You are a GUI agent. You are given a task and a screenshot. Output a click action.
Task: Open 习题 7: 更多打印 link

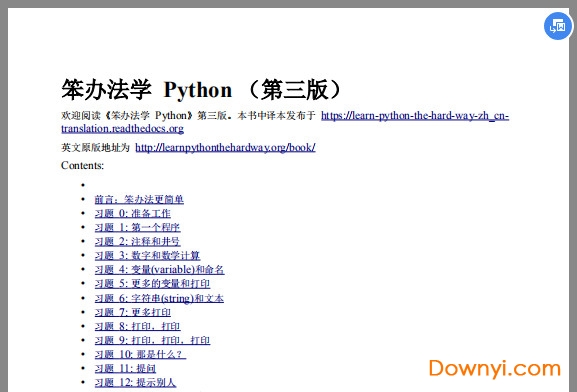(132, 312)
